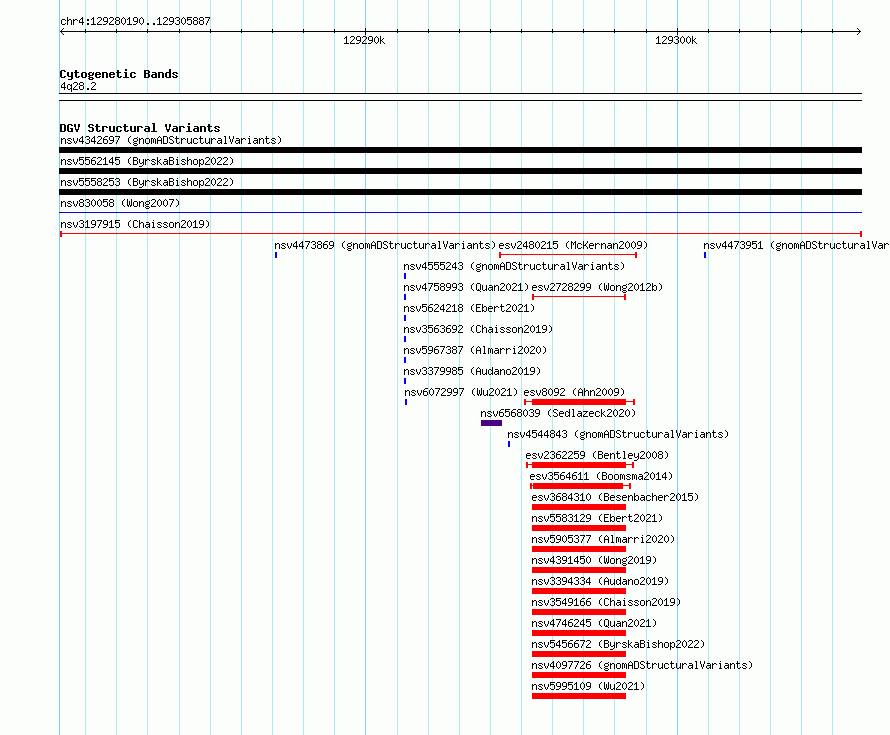This screenshot has width=890, height=735.
Task: Click the red bar under esv8092 Ahn2009
Action: tap(579, 402)
